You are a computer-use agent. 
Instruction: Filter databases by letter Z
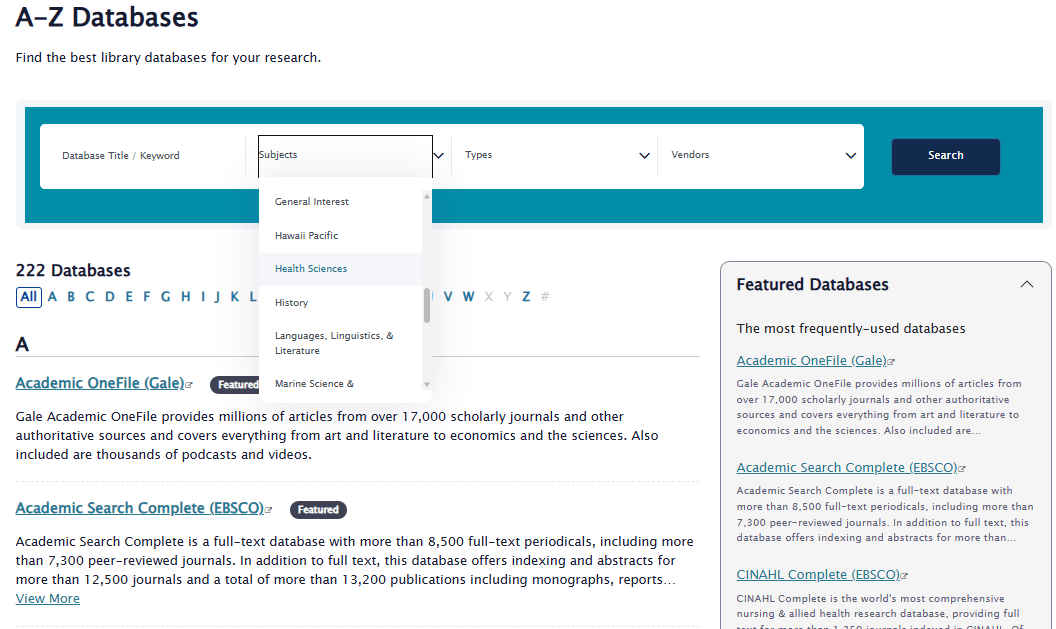(526, 296)
